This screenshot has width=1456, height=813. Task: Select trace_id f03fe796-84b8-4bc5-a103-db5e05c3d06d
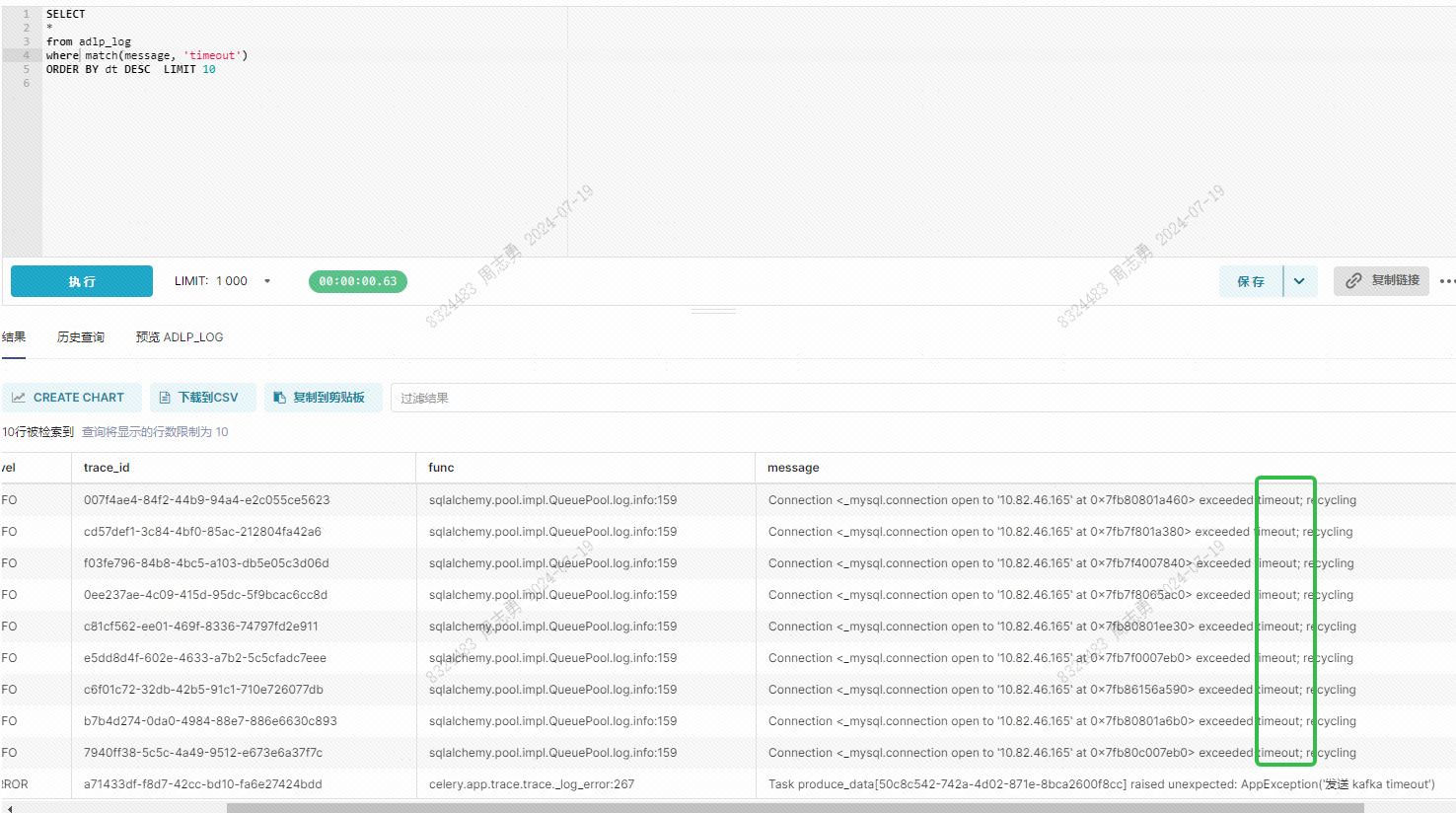(x=206, y=563)
